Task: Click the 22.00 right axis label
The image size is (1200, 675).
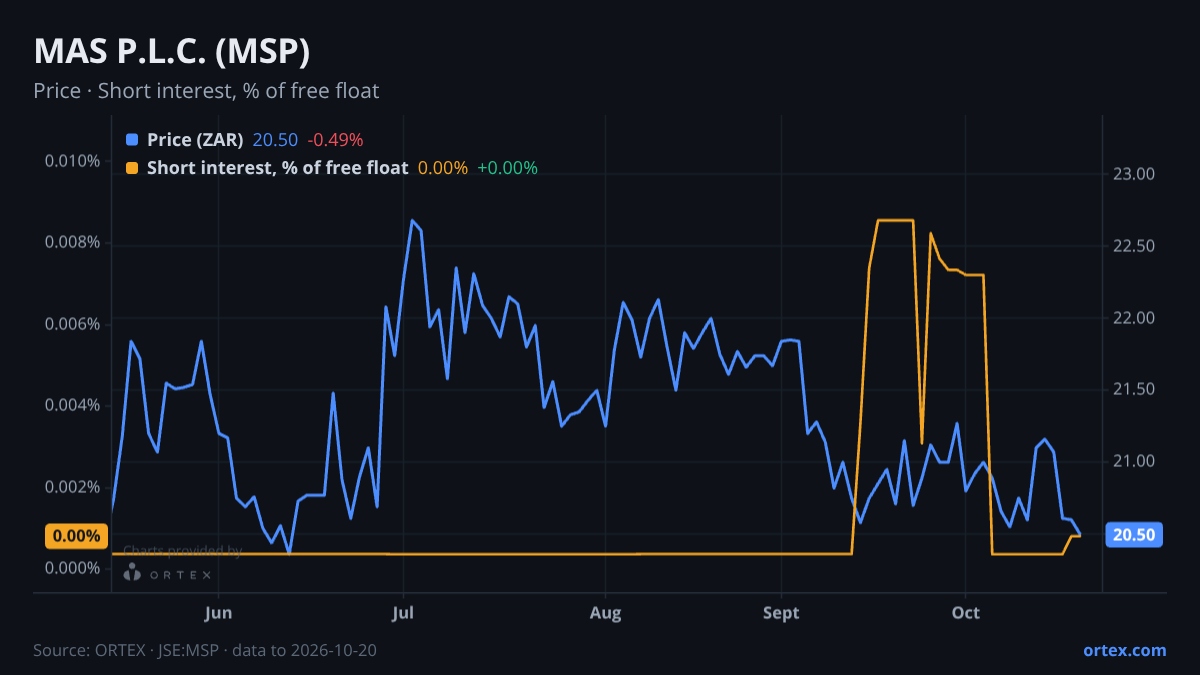Action: tap(1134, 318)
